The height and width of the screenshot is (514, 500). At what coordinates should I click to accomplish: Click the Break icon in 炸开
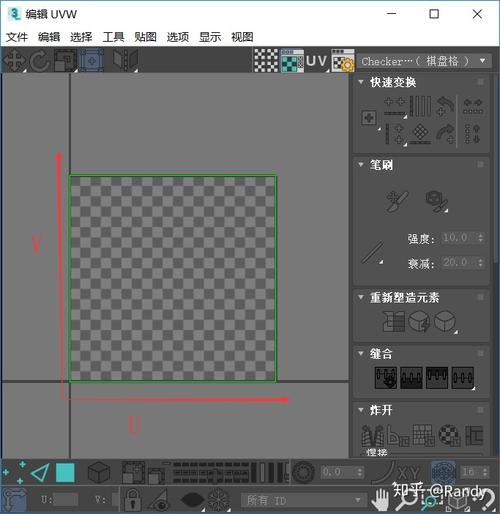point(372,435)
